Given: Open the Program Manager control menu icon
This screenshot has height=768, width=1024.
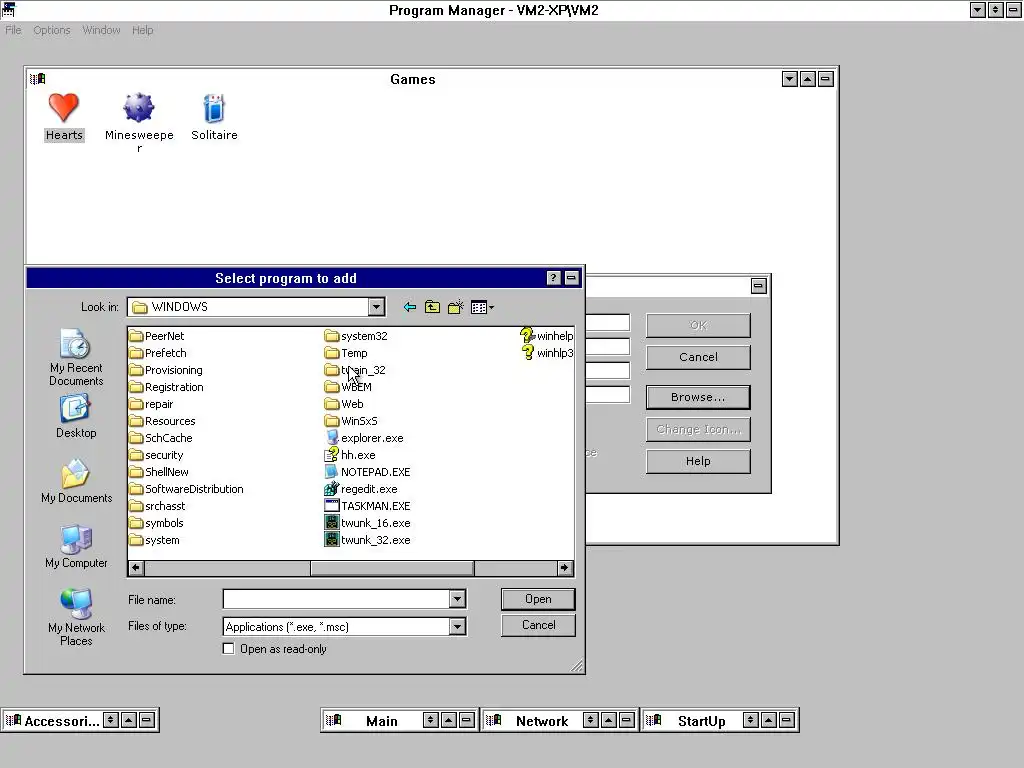Looking at the screenshot, I should point(8,10).
